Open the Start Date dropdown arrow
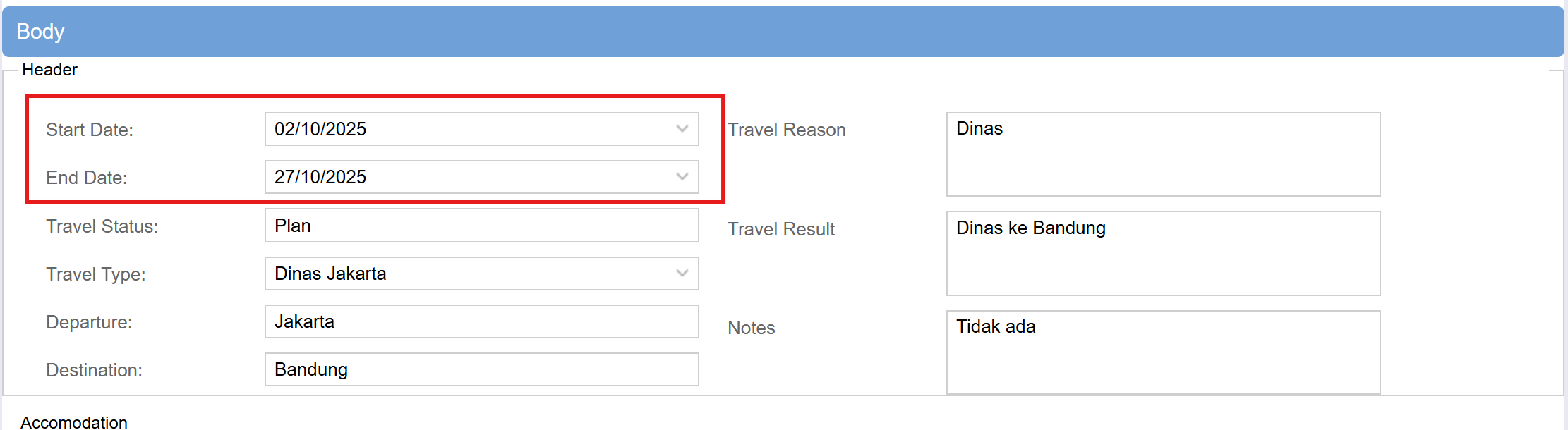1568x430 pixels. click(682, 129)
